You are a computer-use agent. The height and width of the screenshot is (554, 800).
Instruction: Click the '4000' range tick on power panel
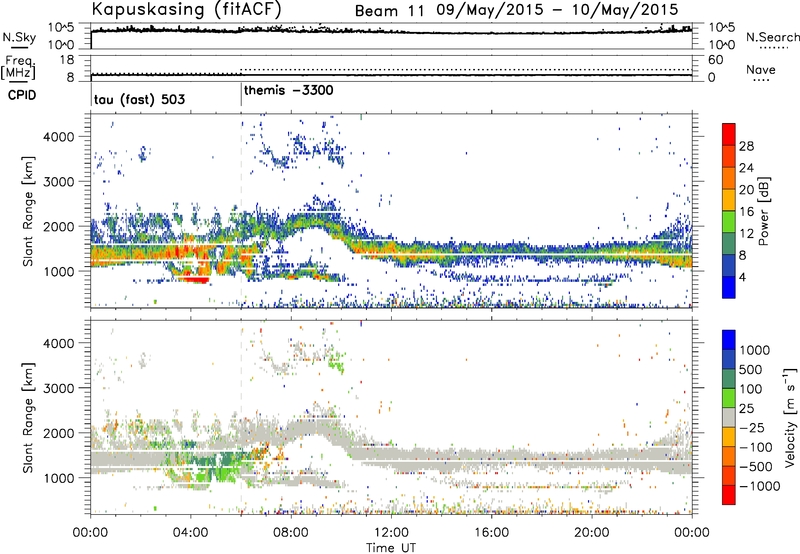(x=58, y=137)
